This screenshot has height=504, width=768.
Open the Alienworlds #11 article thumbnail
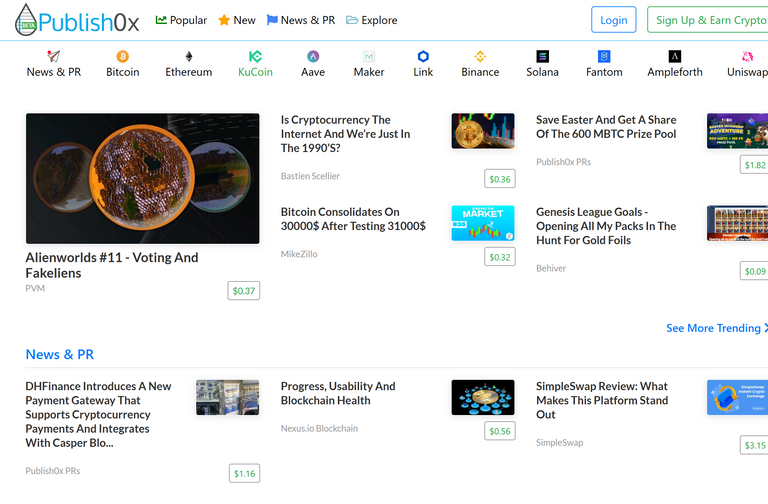pos(143,179)
